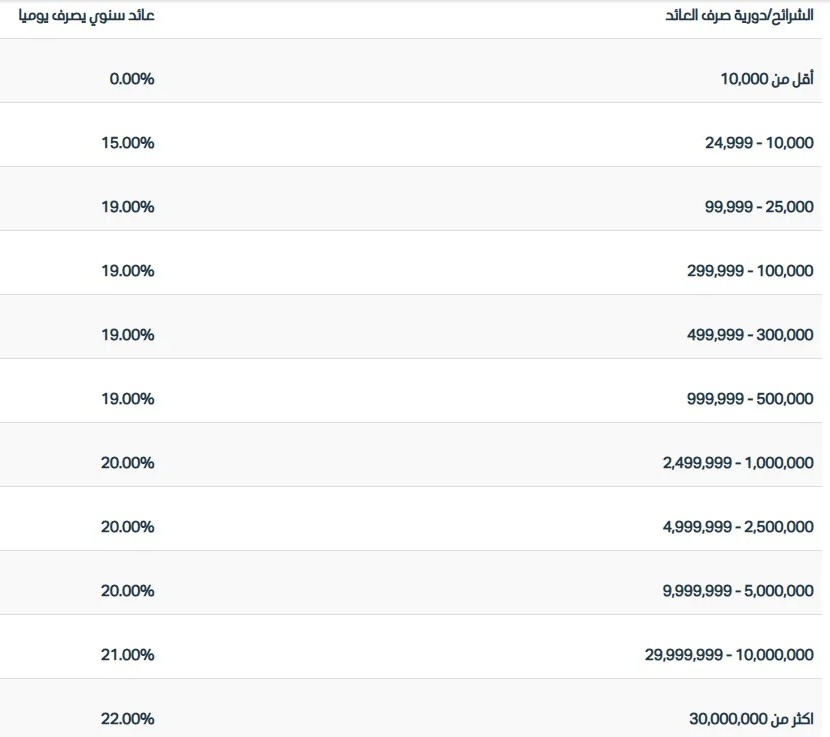
Task: Select the '9,999,999 - 5,000,000' tier cell
Action: tap(738, 591)
